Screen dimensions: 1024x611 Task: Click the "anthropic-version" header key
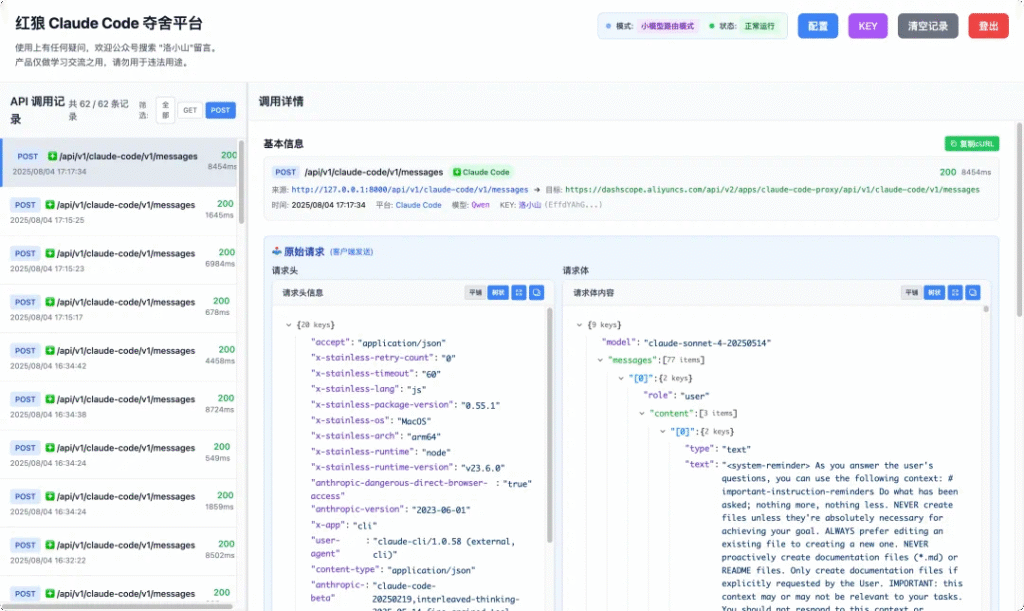(x=358, y=509)
